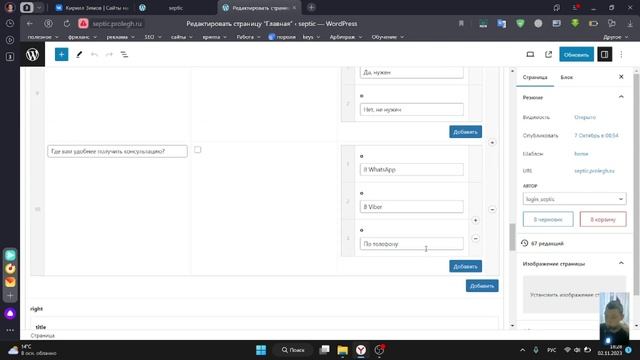Open the 7 Октябрь publish date link
640x360 pixels.
click(596, 136)
